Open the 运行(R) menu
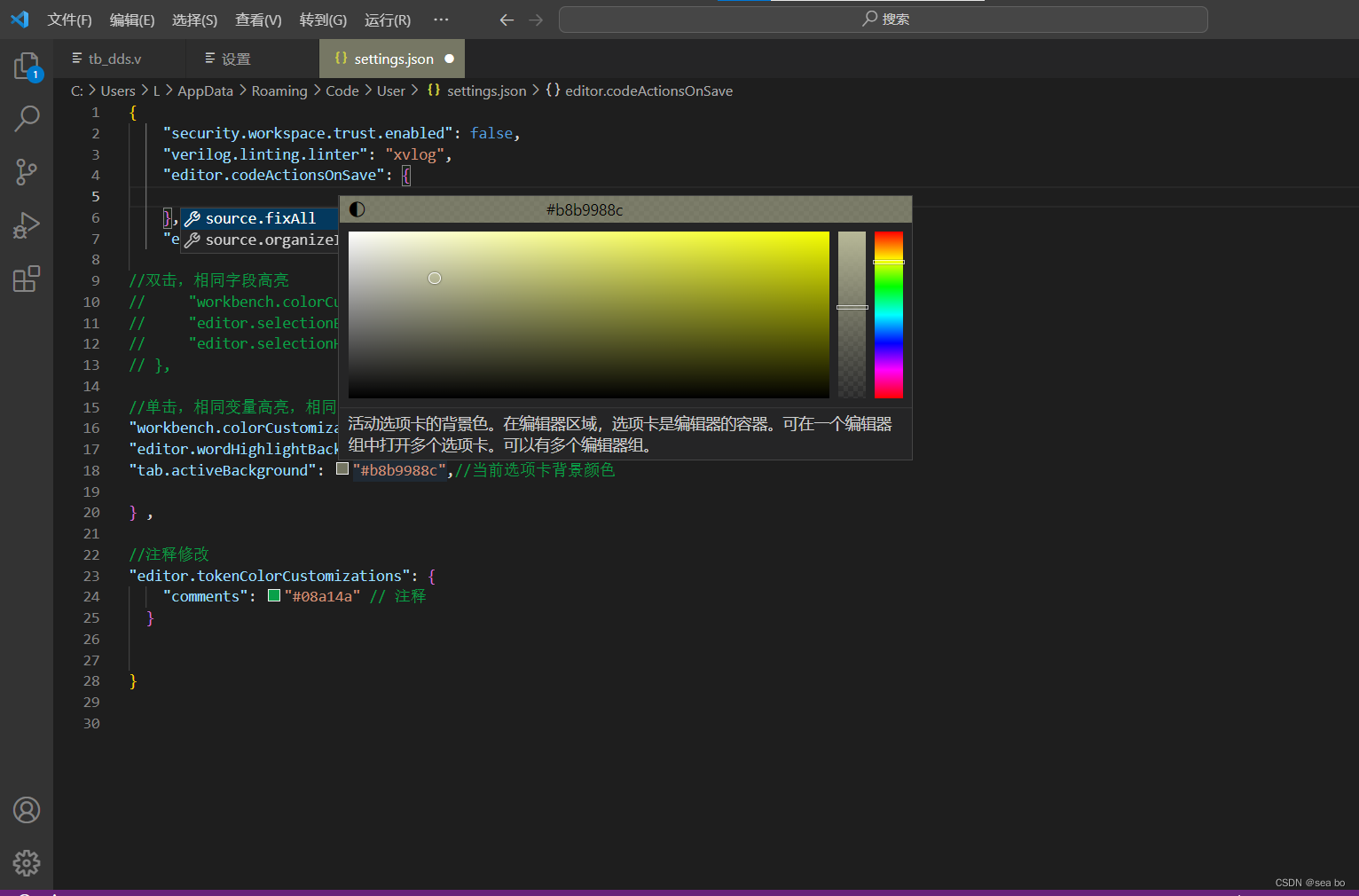Screen dimensions: 1359x896 pyautogui.click(x=388, y=20)
